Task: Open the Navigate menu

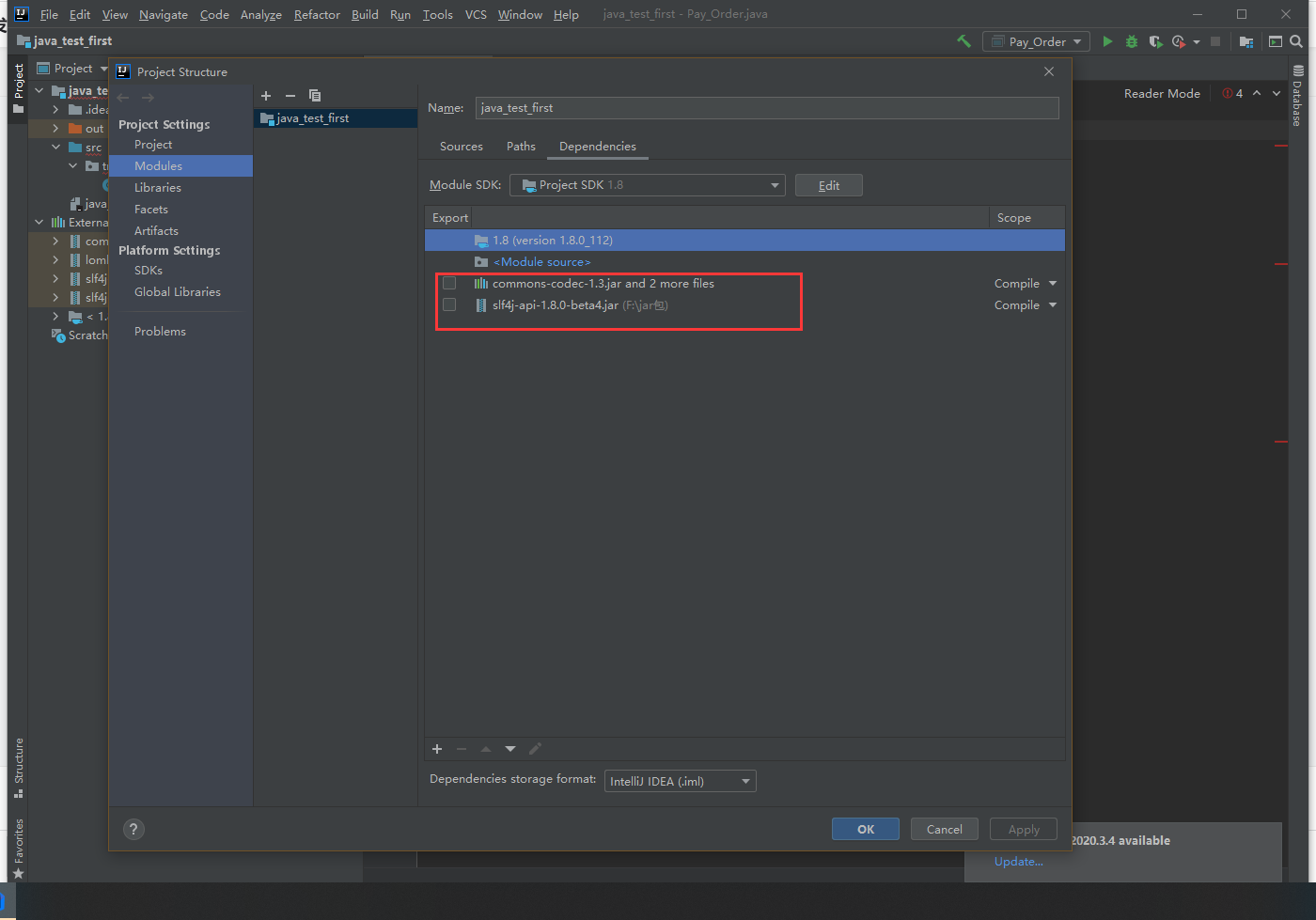Action: point(164,14)
